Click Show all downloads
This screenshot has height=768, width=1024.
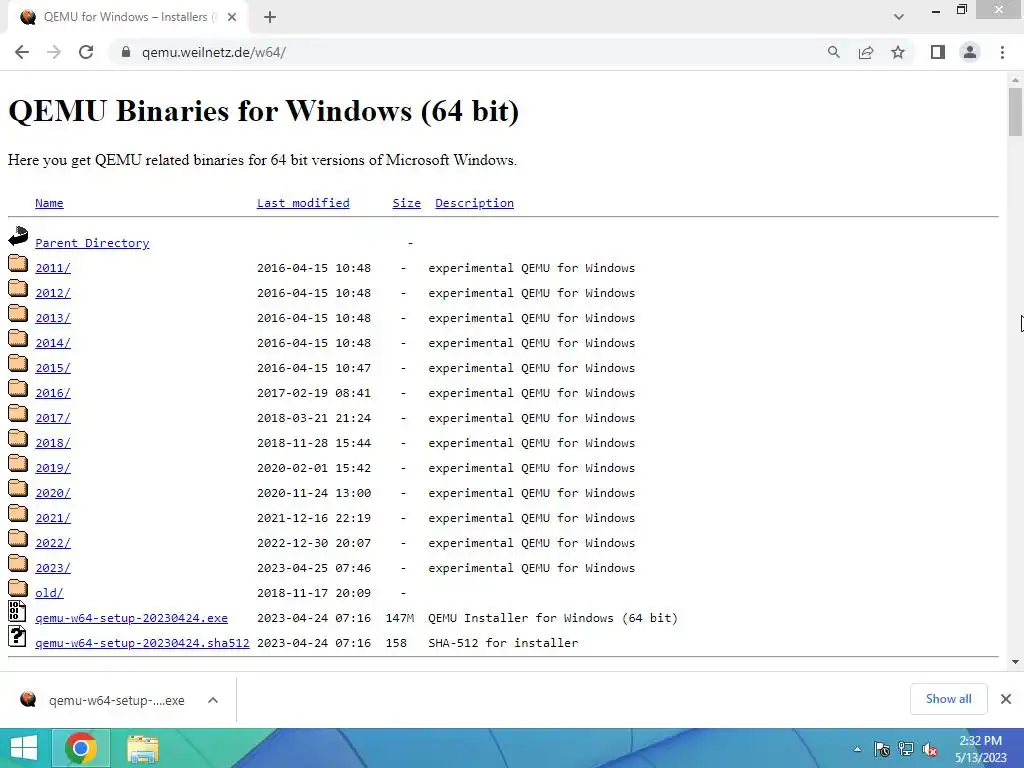948,699
